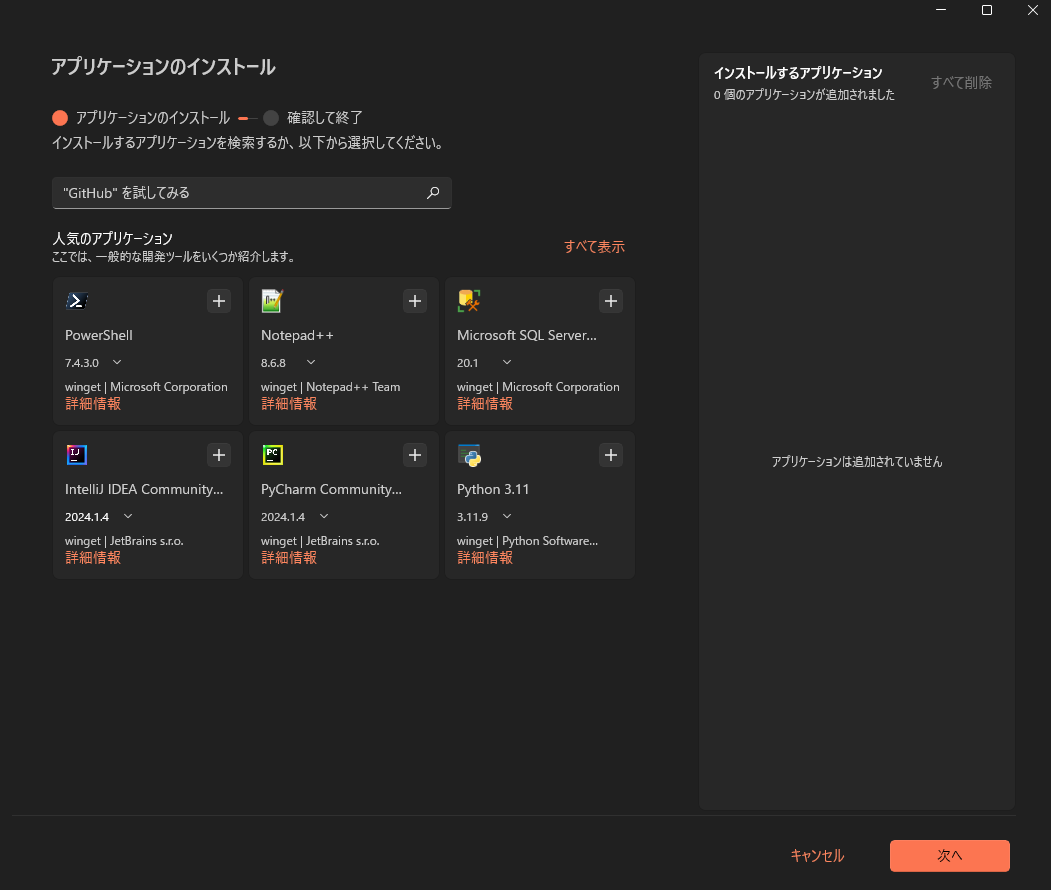Viewport: 1051px width, 890px height.
Task: Open 詳細情報 link for Notepad++
Action: pyautogui.click(x=289, y=403)
